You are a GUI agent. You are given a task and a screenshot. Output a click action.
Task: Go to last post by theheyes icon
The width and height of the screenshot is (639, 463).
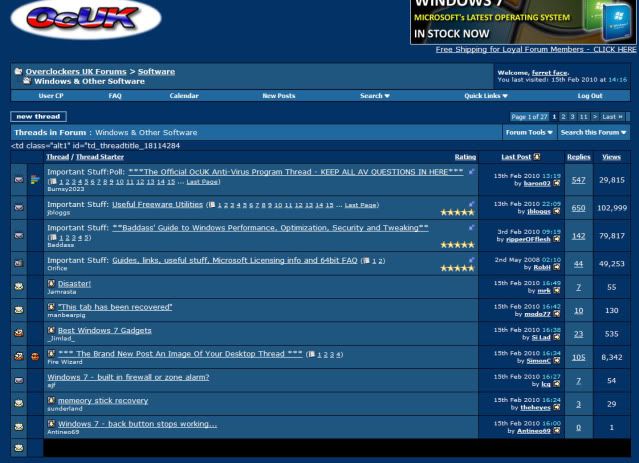(557, 408)
